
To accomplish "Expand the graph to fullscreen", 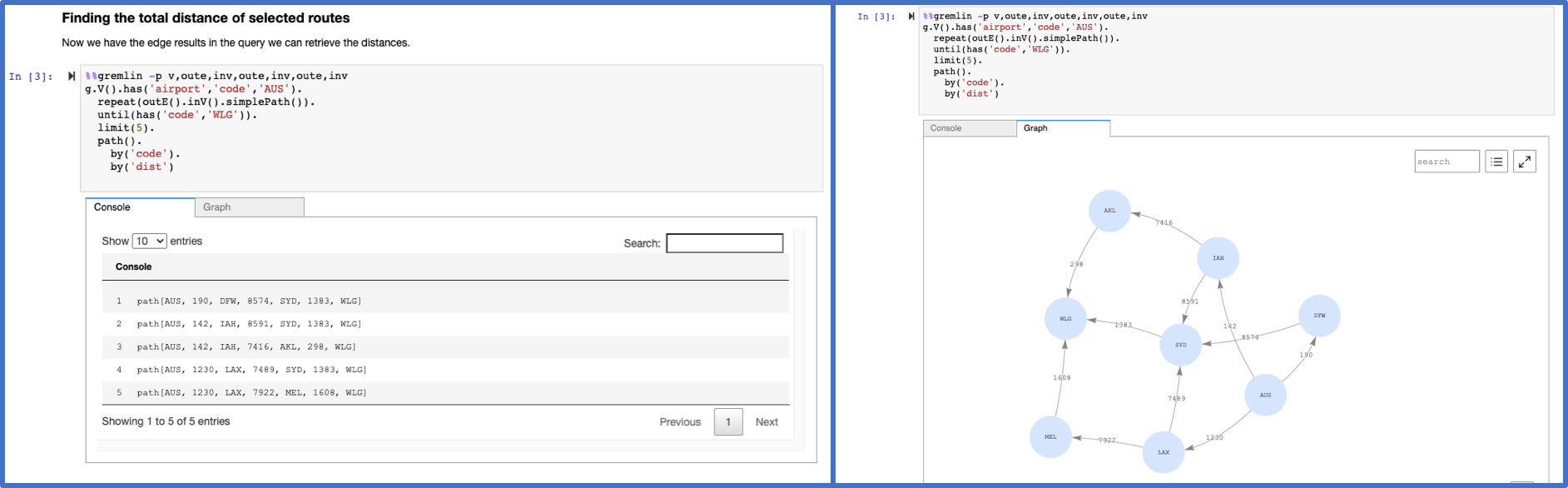I will click(x=1525, y=162).
